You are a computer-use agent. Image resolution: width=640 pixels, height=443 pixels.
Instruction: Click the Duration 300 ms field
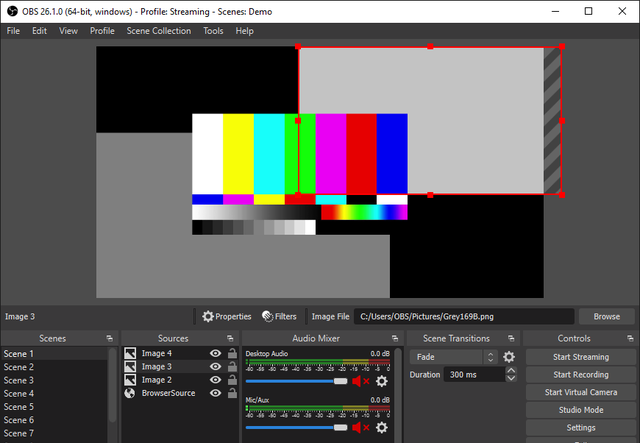(474, 374)
